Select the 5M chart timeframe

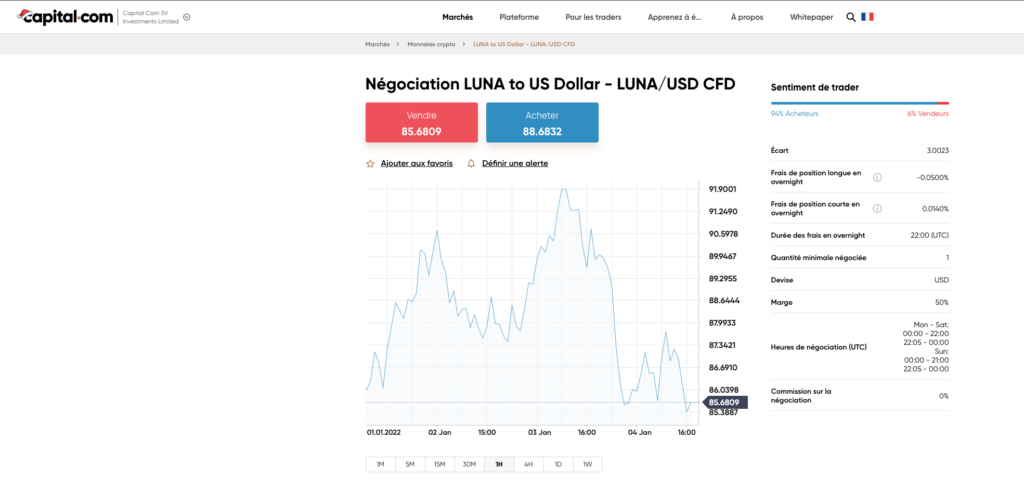[x=410, y=465]
